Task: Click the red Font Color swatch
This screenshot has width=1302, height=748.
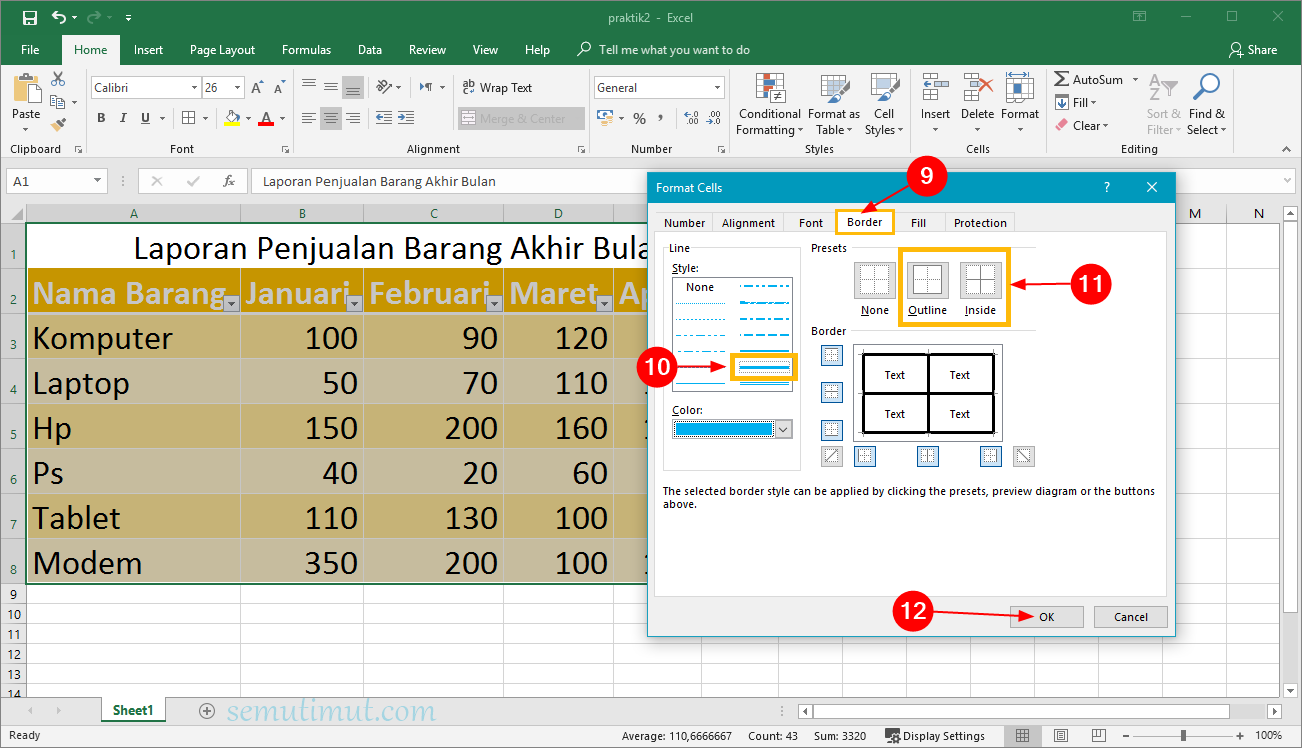Action: [x=266, y=118]
